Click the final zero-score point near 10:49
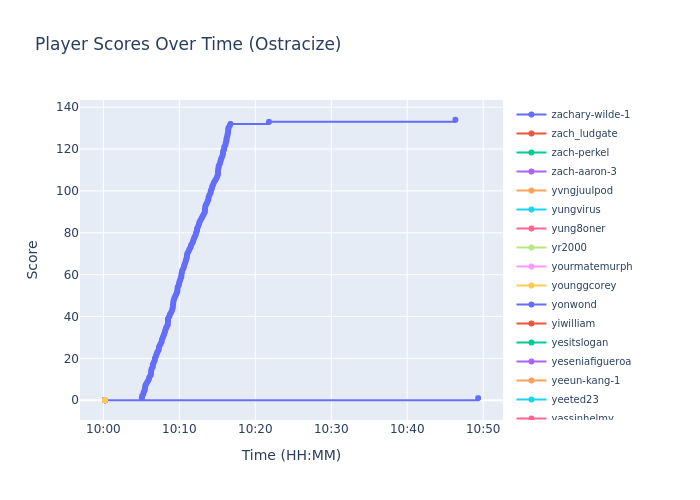This screenshot has height=500, width=700. [x=478, y=398]
